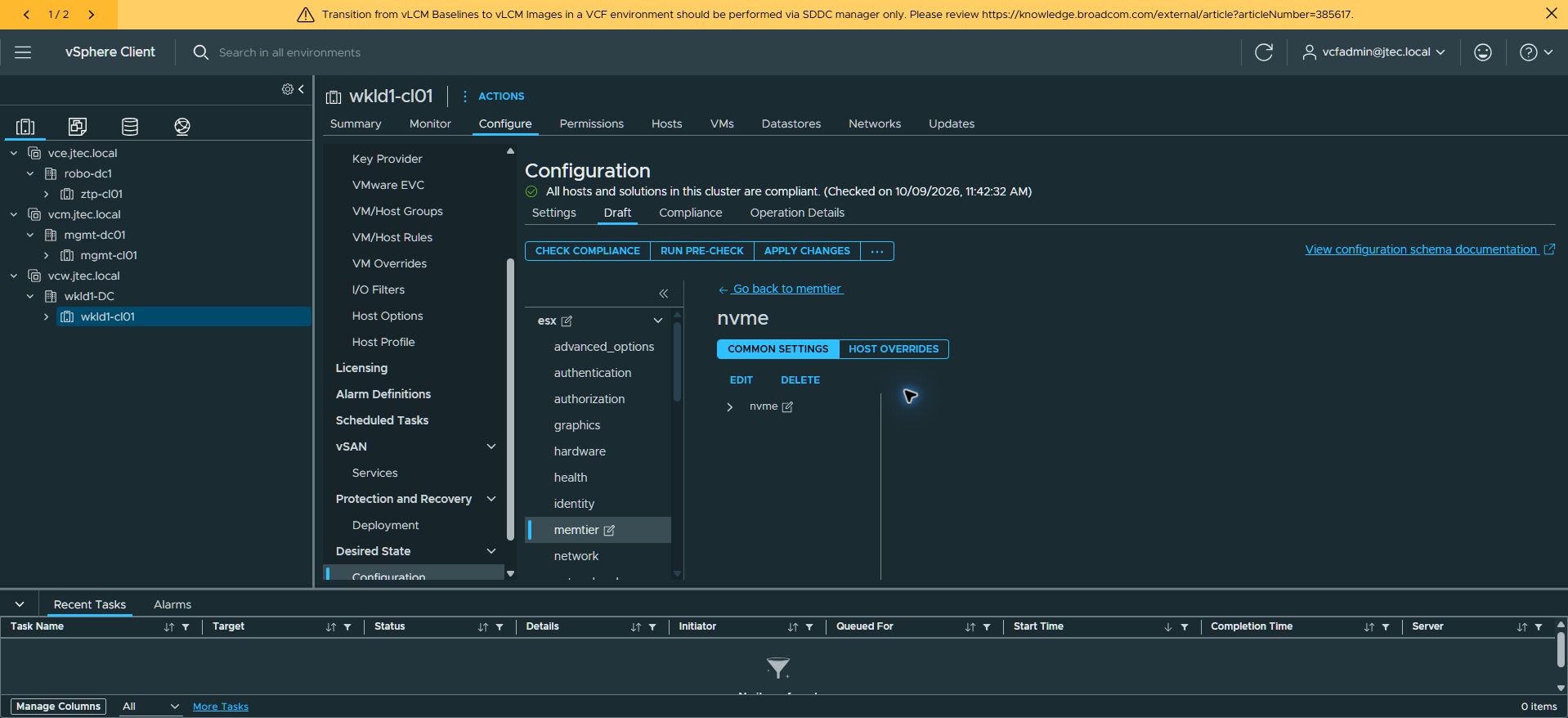
Task: Click the Apply Changes button
Action: point(807,251)
